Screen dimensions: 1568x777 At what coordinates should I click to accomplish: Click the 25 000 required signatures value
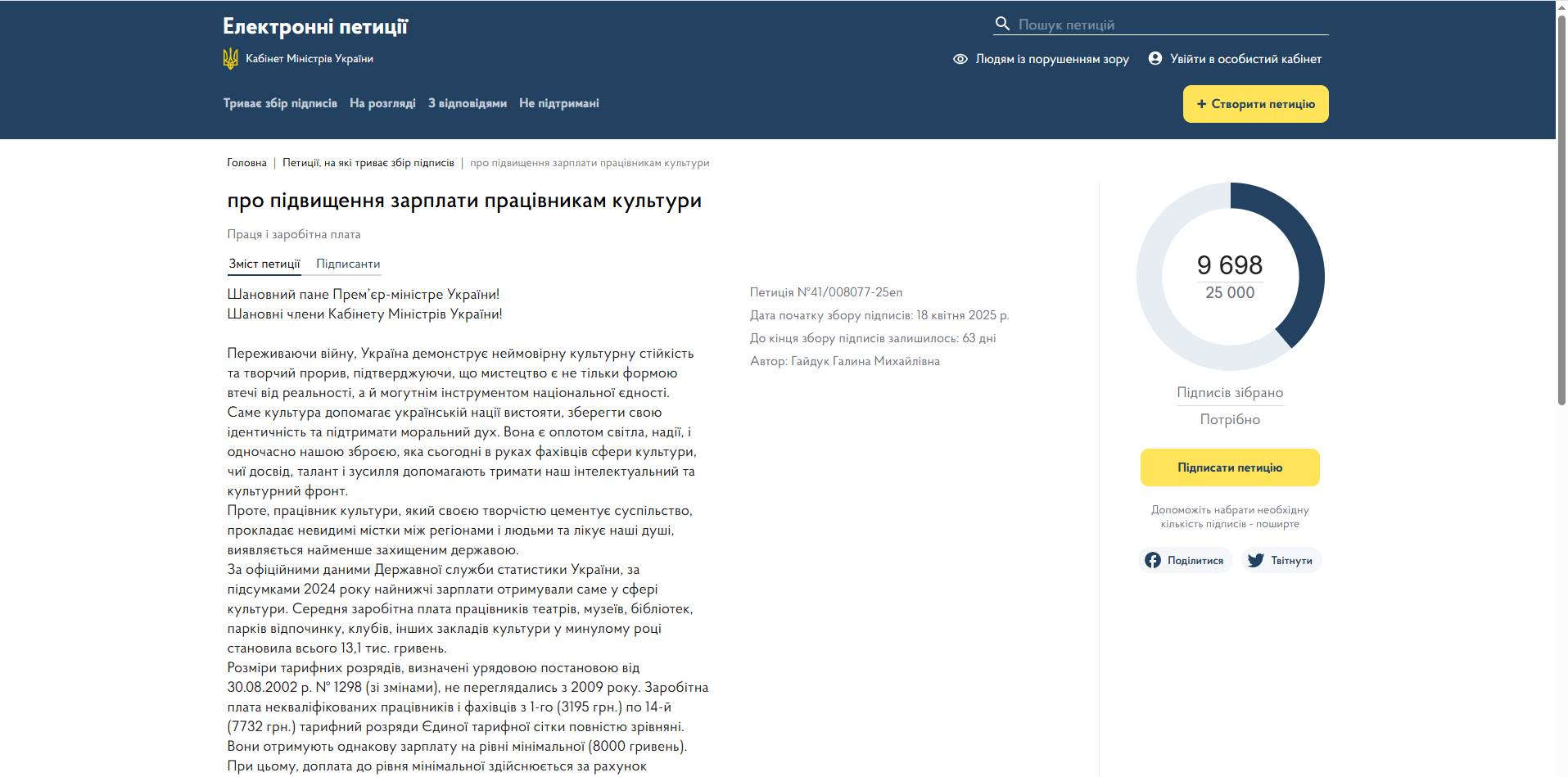point(1230,293)
